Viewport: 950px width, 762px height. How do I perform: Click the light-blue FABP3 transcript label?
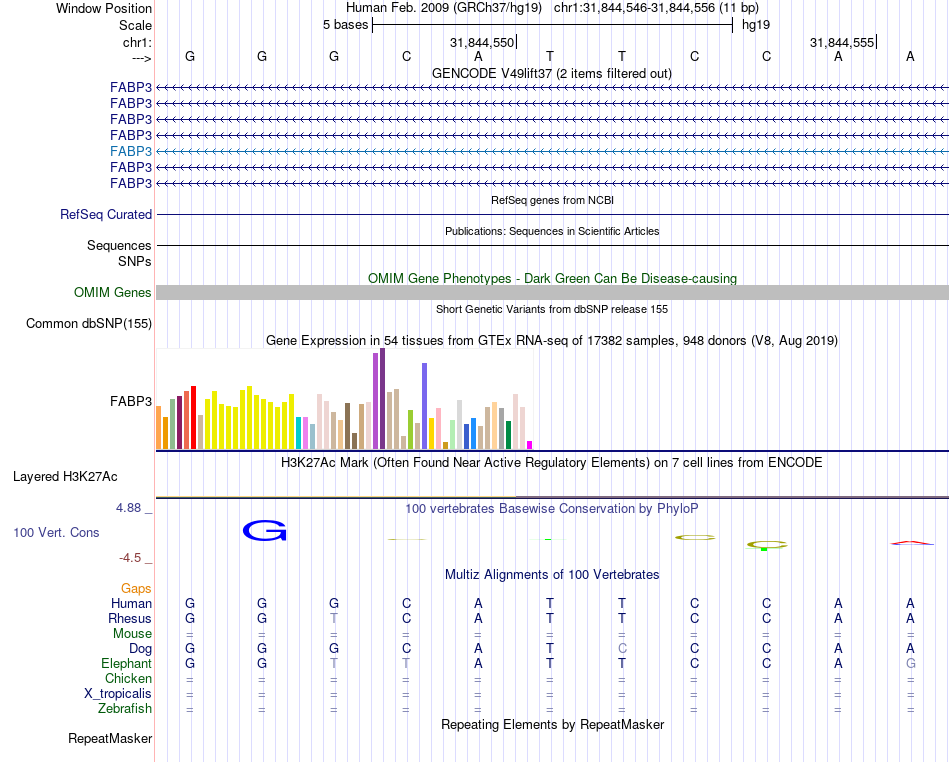[131, 151]
